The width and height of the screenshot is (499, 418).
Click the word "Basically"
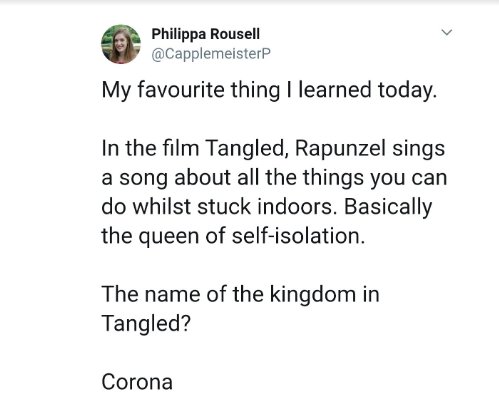(388, 207)
